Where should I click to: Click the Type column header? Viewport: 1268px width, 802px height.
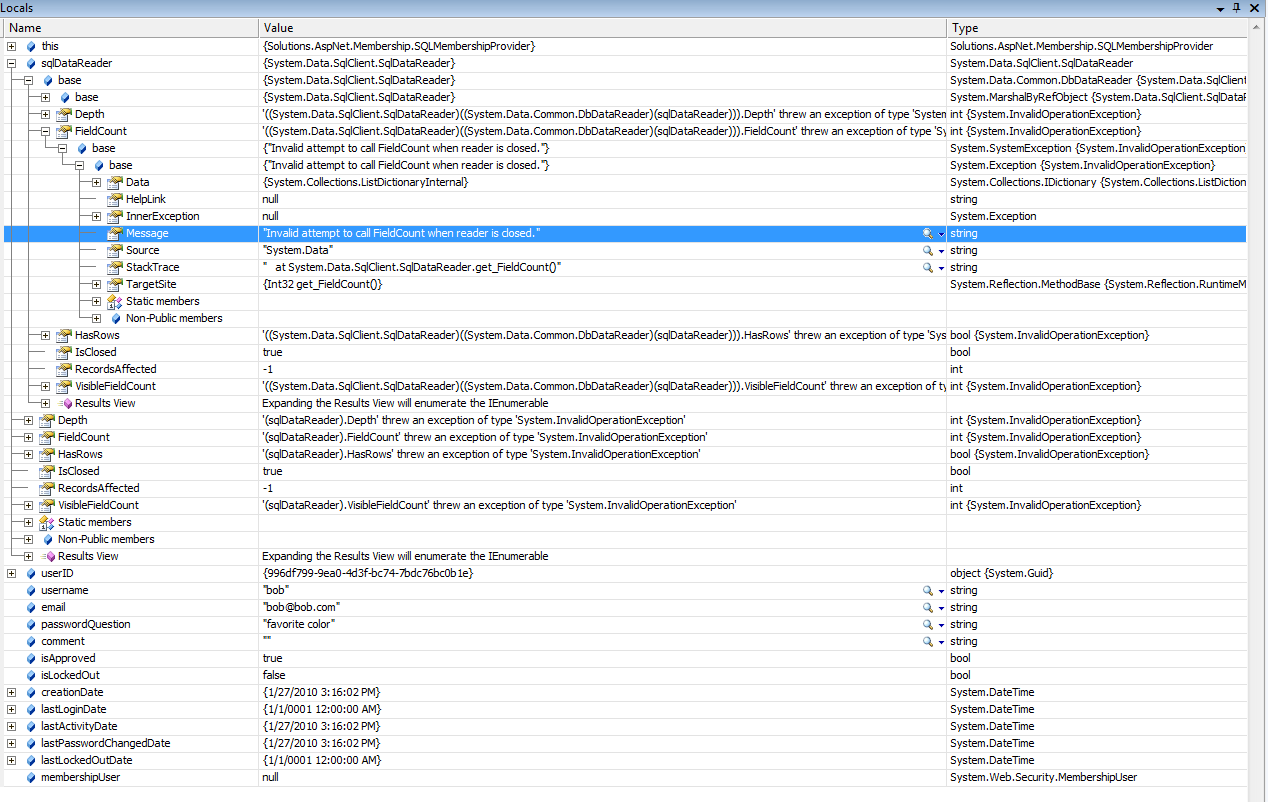click(x=1100, y=28)
